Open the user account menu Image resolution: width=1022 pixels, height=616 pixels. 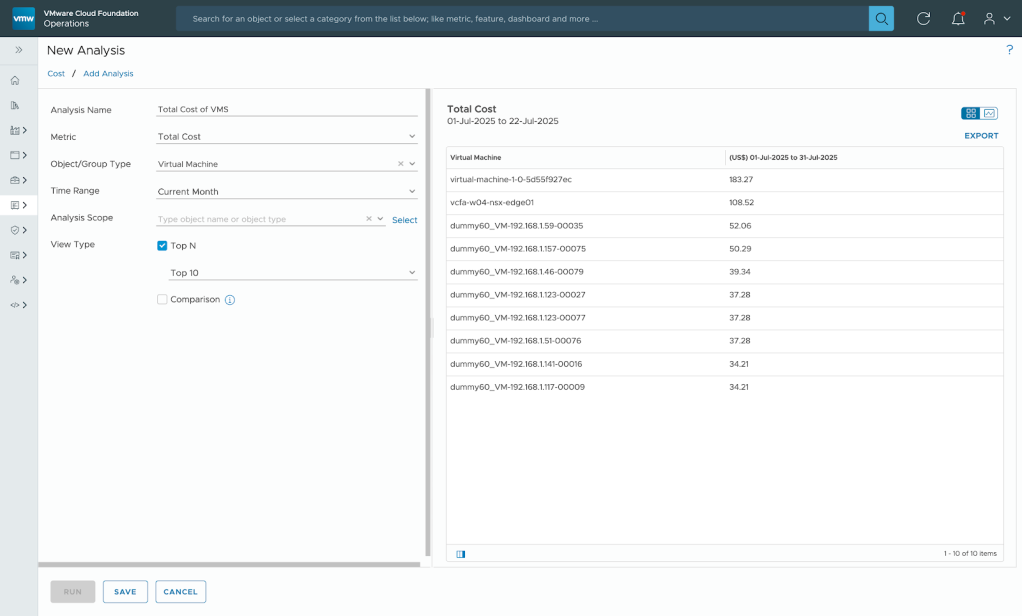point(997,18)
